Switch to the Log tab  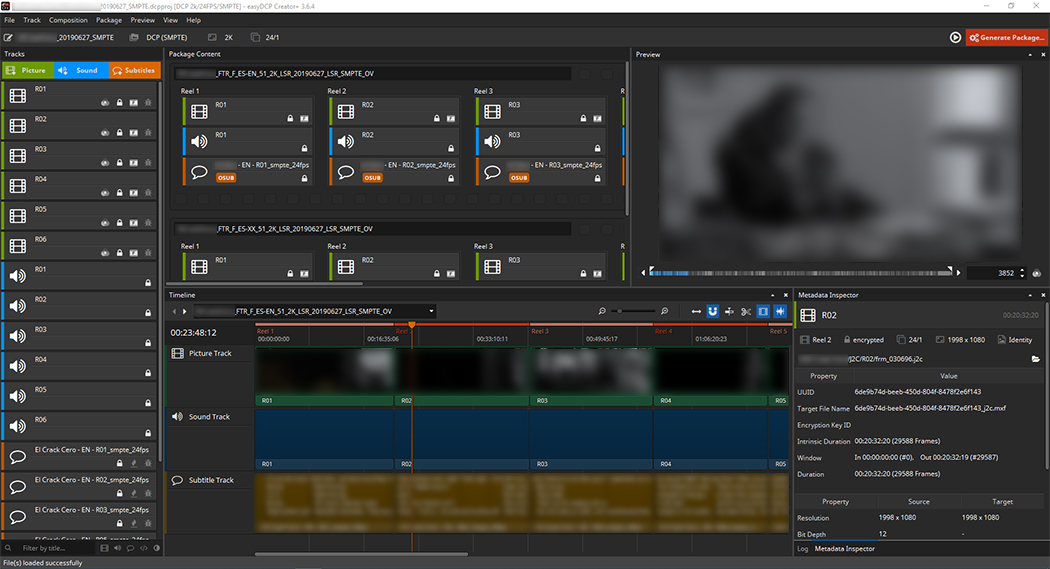(x=802, y=549)
